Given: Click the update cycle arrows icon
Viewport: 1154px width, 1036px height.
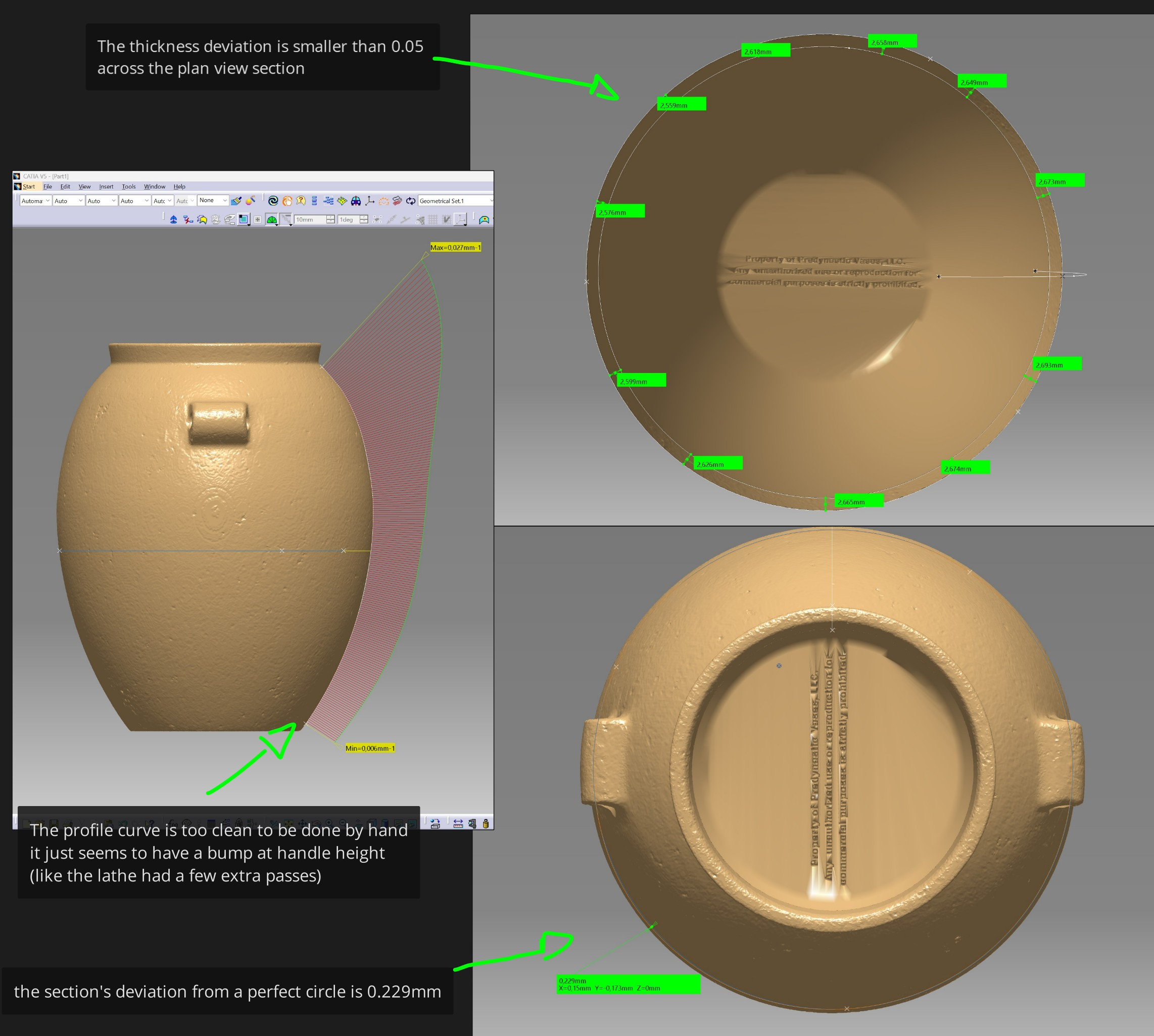Looking at the screenshot, I should [x=411, y=201].
